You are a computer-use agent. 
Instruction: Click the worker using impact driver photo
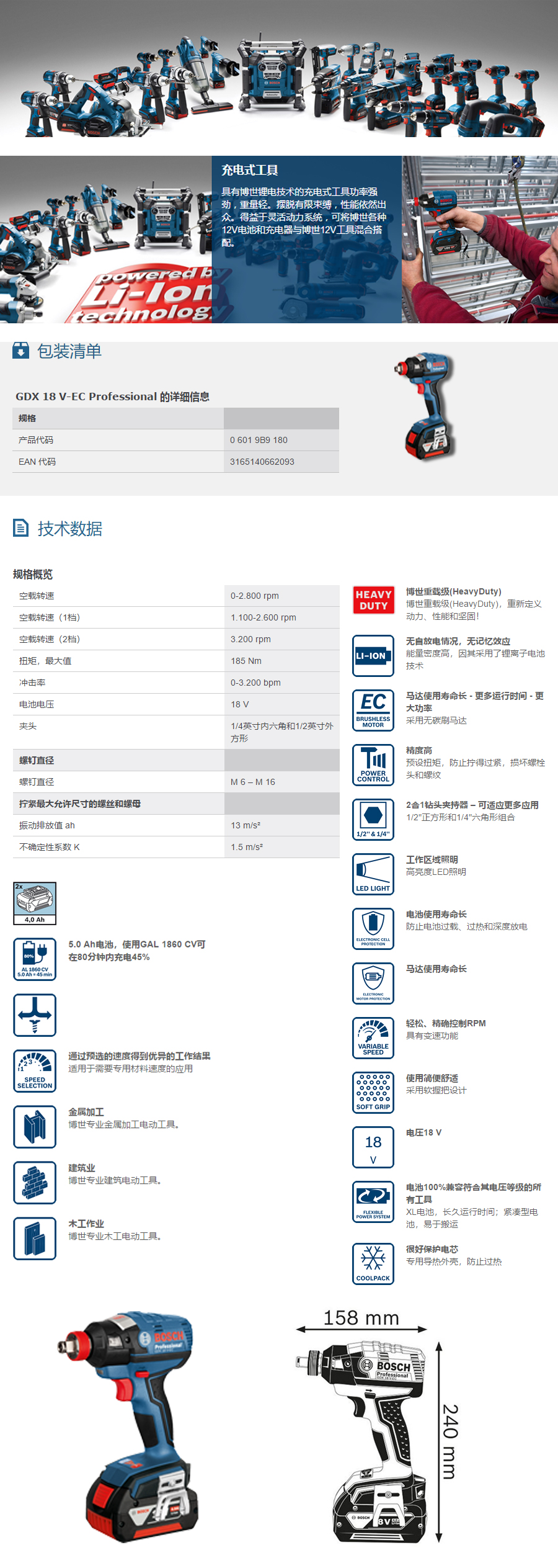point(480,240)
